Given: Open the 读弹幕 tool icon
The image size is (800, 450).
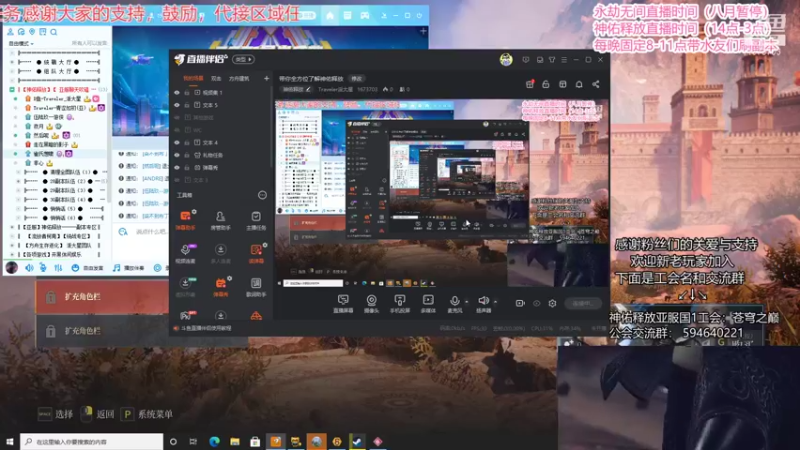Looking at the screenshot, I should [x=256, y=254].
